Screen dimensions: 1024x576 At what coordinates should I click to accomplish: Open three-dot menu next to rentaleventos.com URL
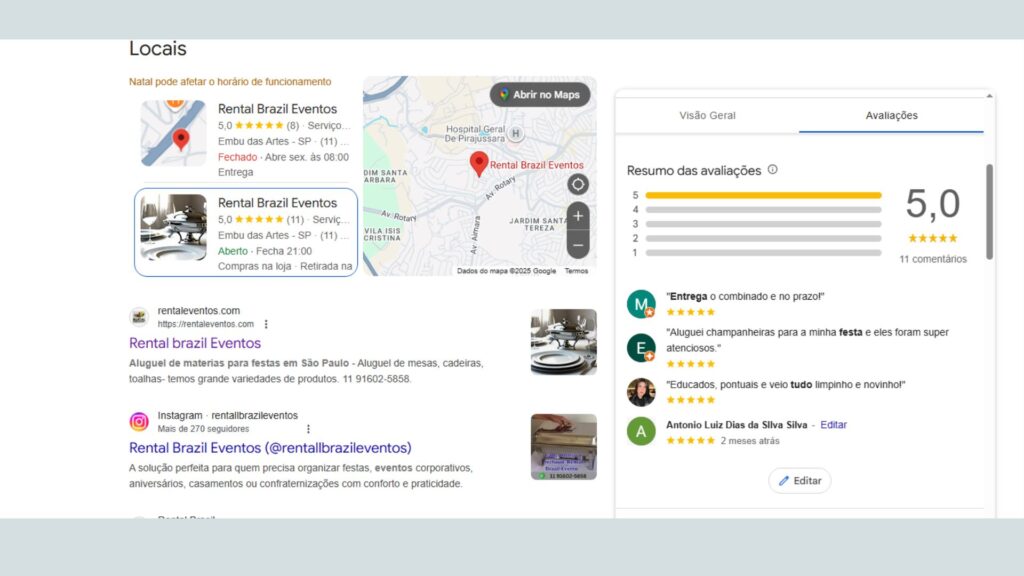(266, 324)
